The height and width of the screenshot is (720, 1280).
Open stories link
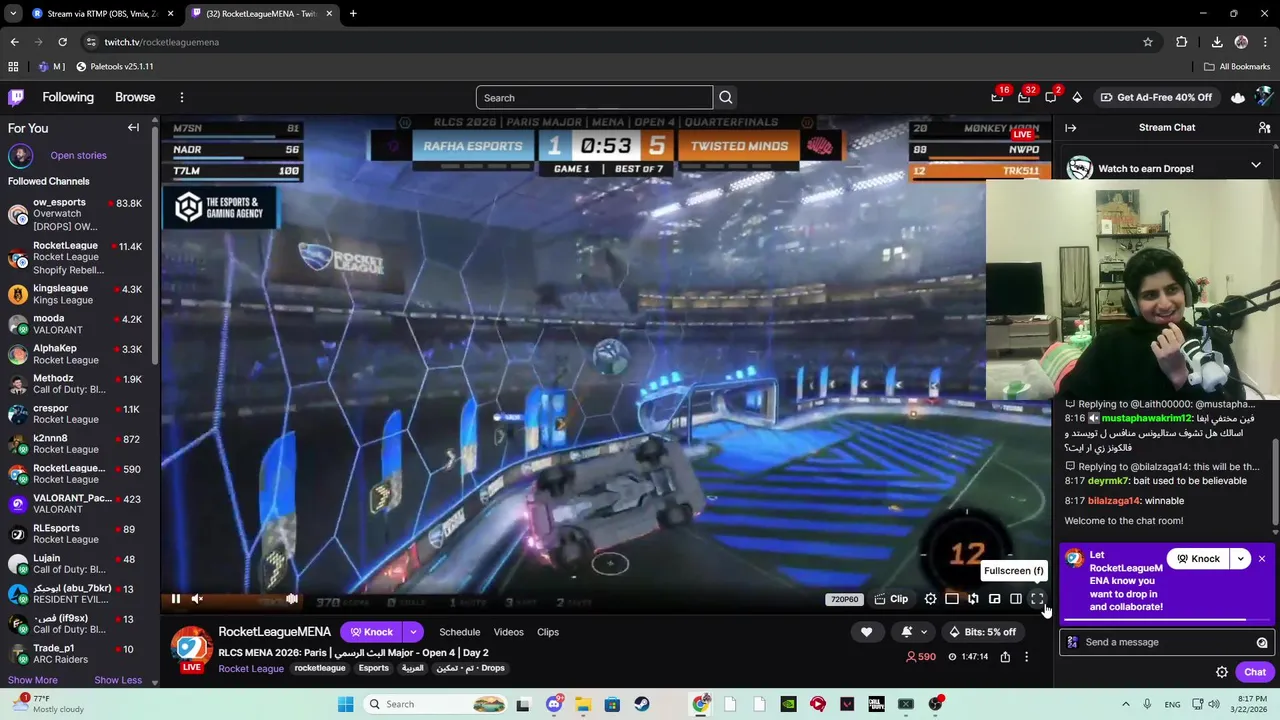(78, 155)
